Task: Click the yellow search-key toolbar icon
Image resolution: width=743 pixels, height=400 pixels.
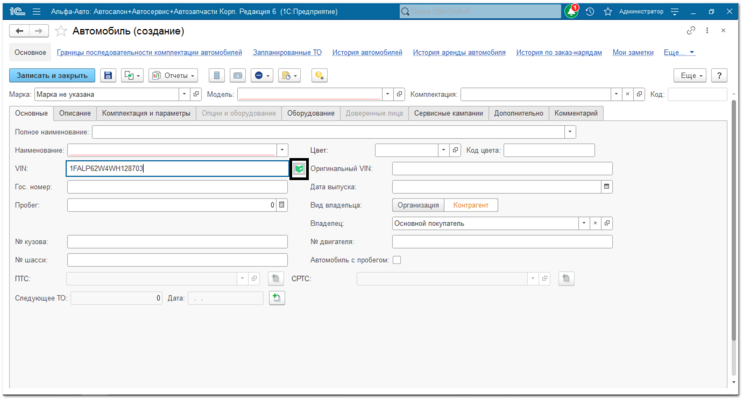Action: click(x=319, y=75)
